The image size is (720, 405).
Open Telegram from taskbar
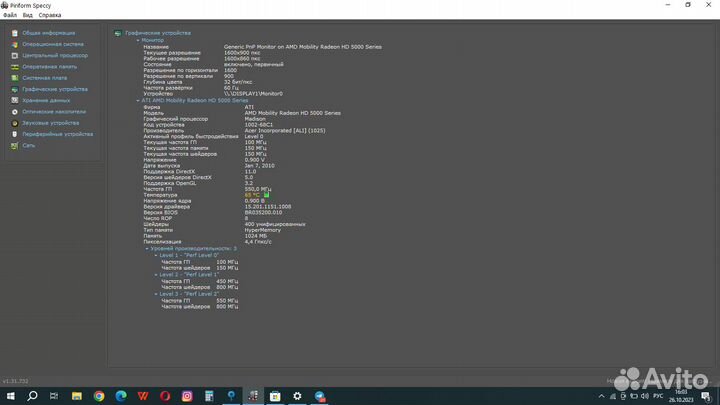pos(320,396)
